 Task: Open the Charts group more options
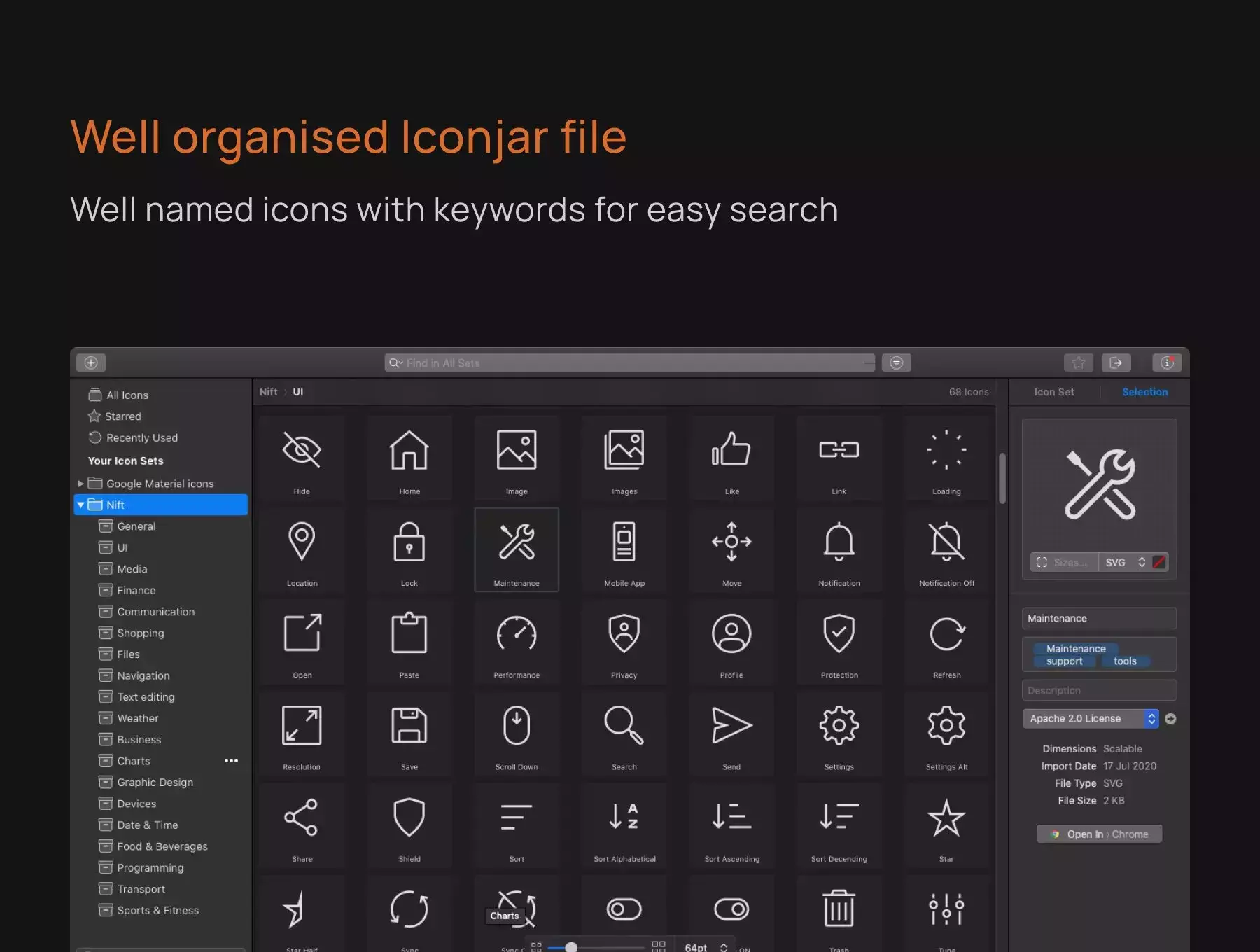[x=231, y=761]
